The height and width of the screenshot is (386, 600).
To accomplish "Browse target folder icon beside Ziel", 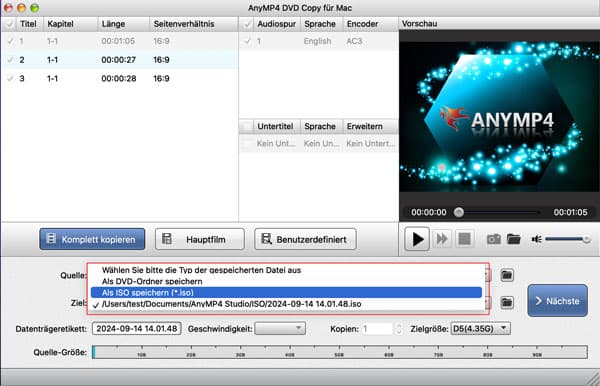I will pos(507,303).
